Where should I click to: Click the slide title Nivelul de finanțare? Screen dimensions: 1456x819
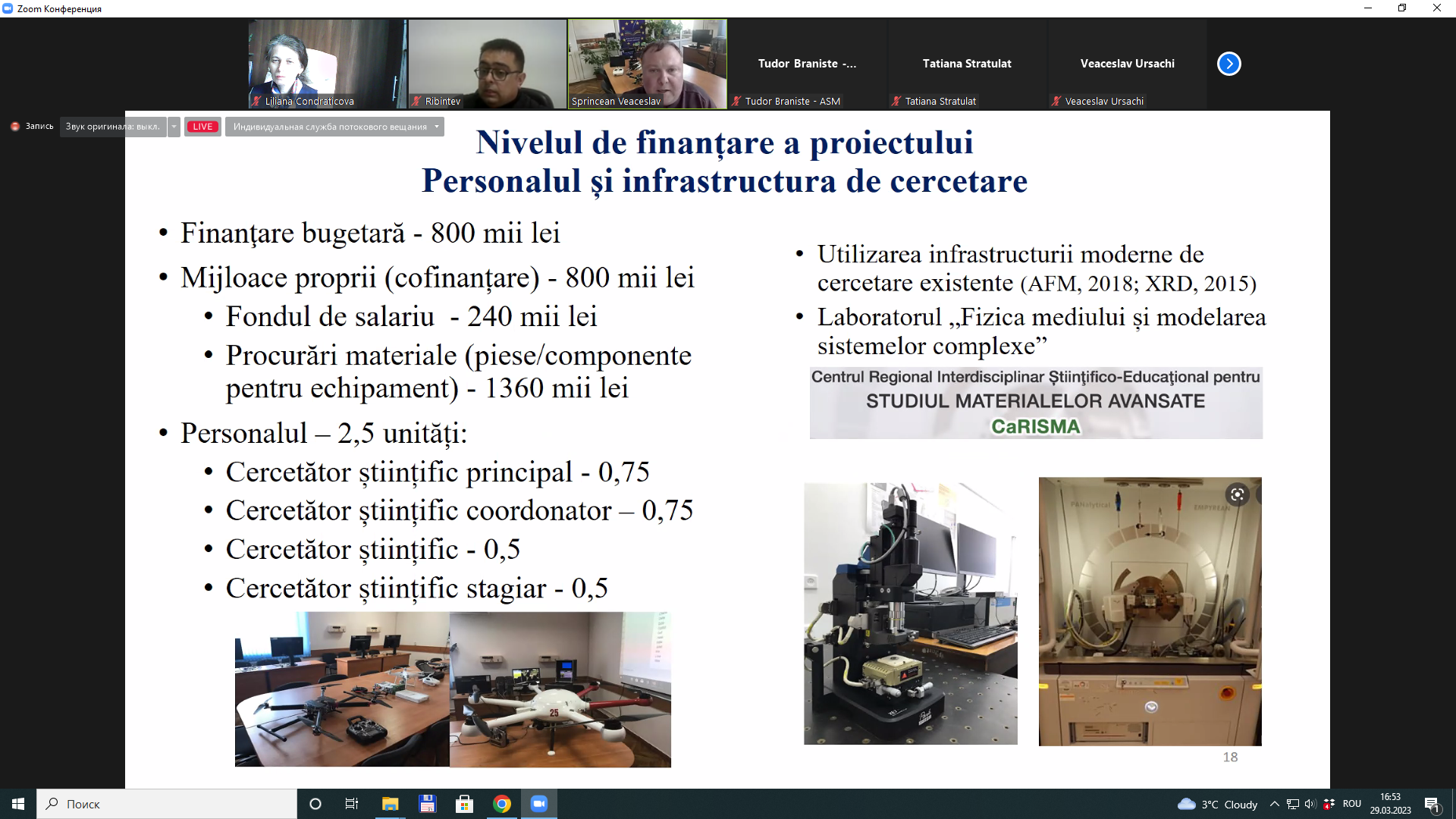tap(724, 143)
